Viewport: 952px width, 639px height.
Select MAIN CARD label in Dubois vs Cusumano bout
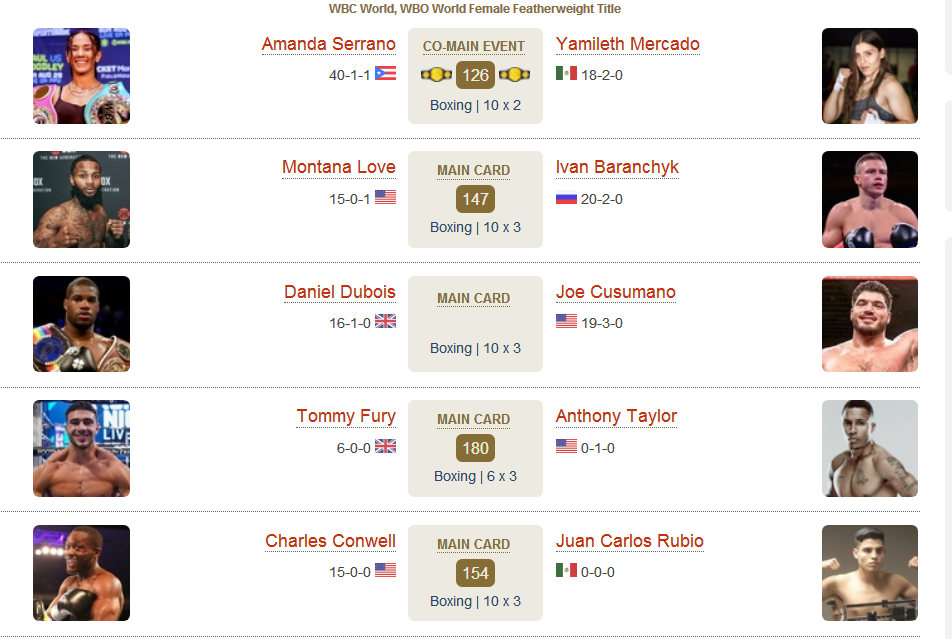point(474,298)
